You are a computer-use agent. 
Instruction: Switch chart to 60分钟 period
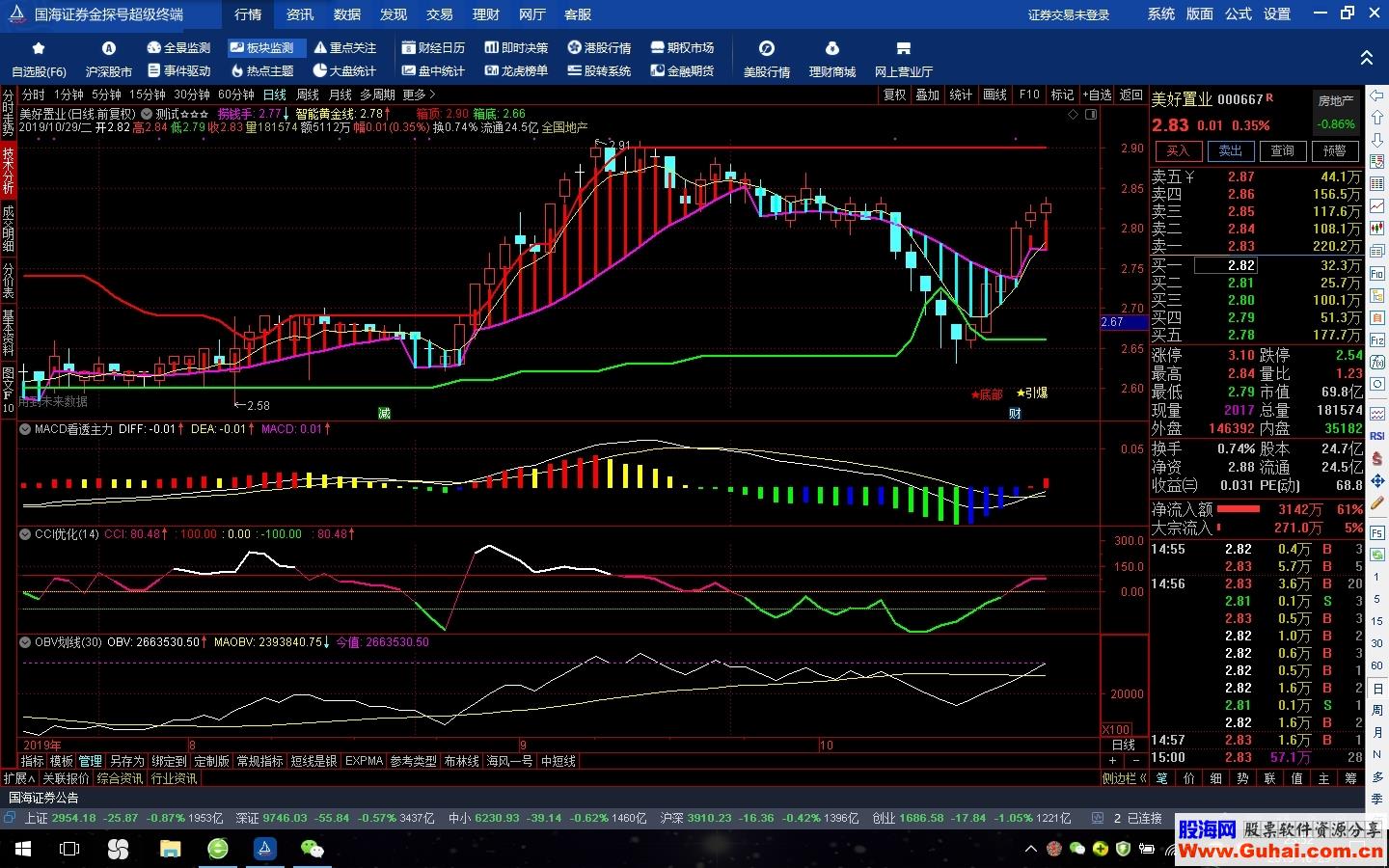pos(236,95)
